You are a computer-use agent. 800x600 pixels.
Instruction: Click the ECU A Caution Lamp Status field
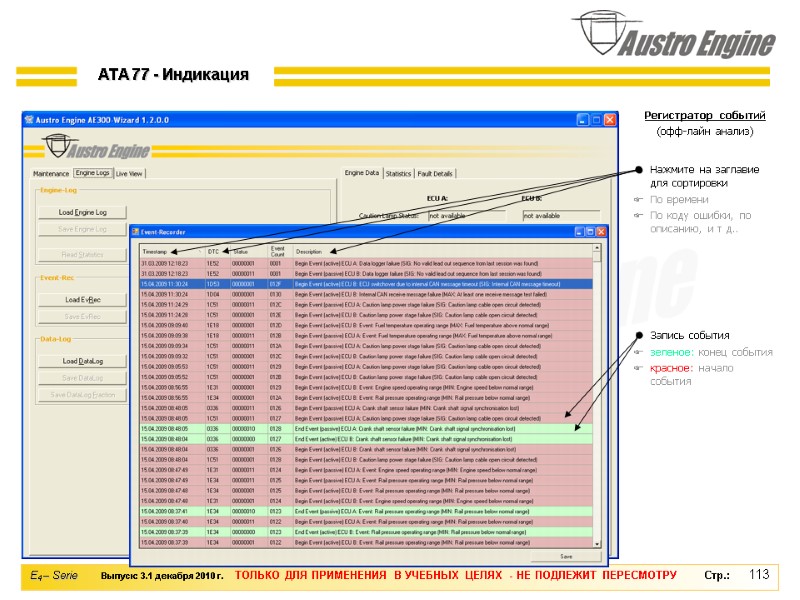[466, 216]
